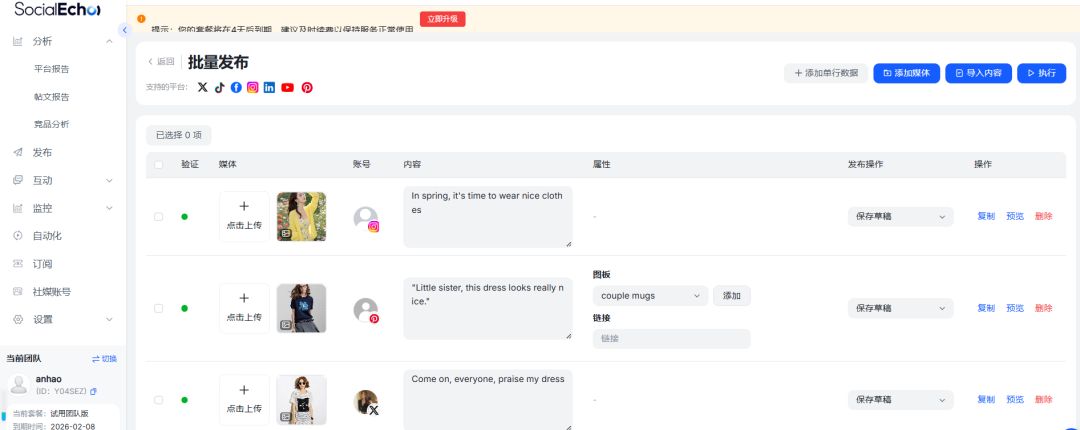Click the Pinterest platform icon

click(307, 88)
